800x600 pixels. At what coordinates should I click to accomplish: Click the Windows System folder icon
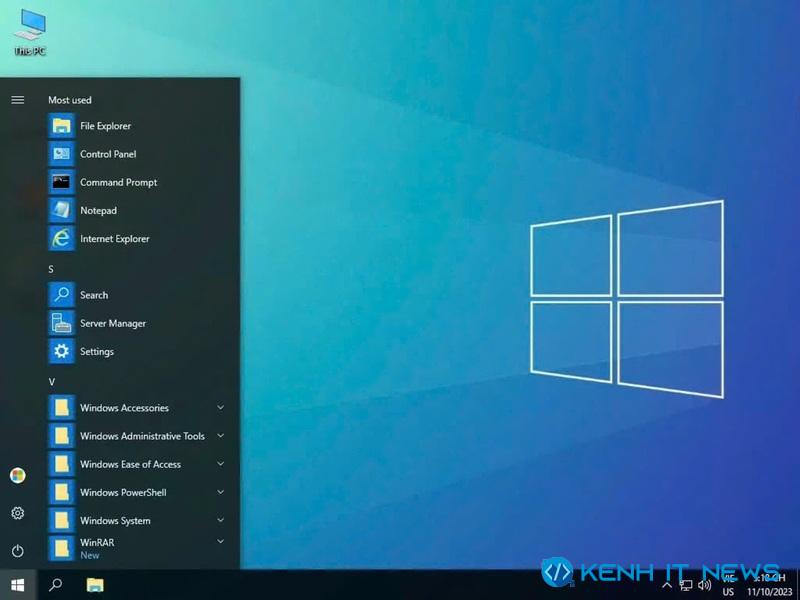[62, 520]
